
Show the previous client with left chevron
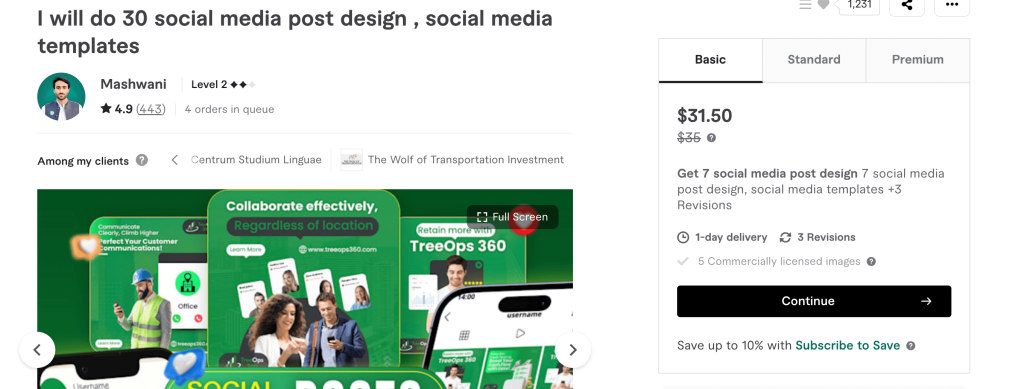pyautogui.click(x=174, y=160)
